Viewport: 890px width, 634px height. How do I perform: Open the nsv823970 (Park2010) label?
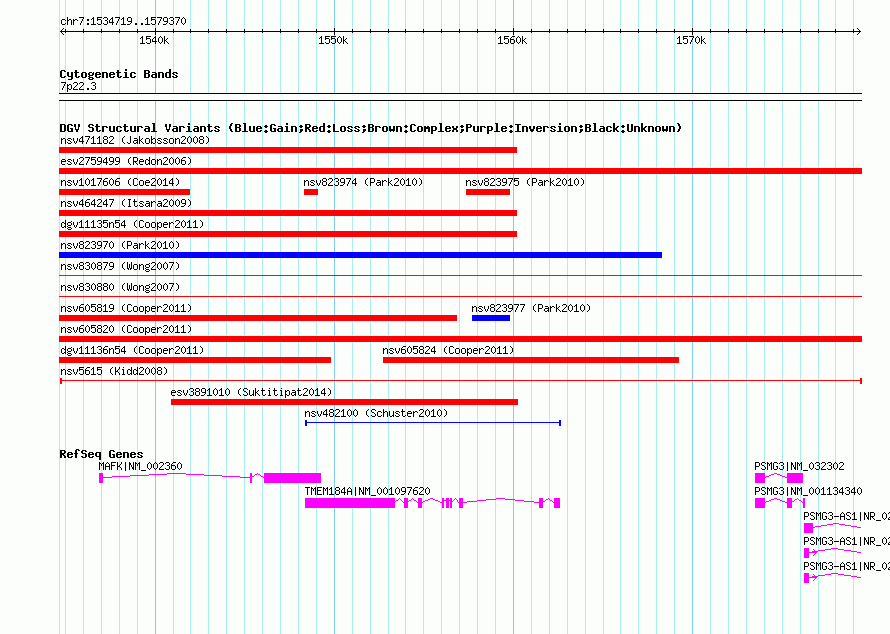120,245
